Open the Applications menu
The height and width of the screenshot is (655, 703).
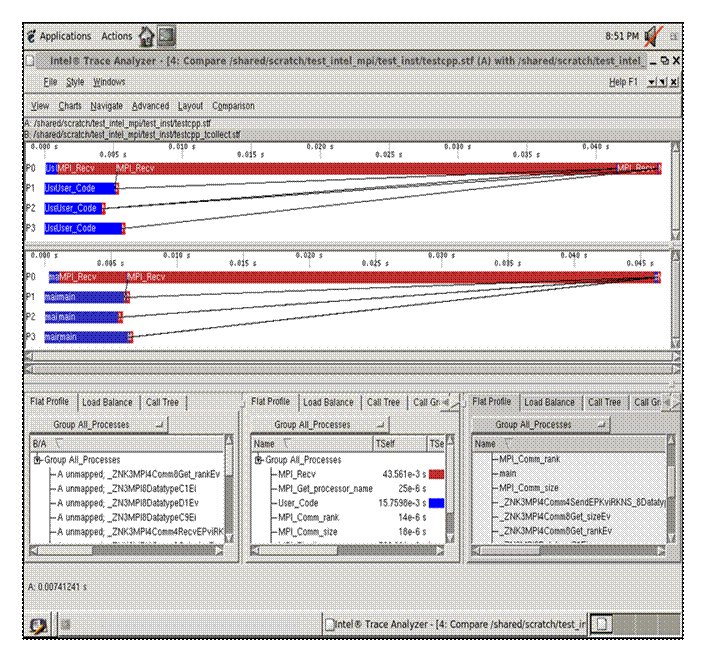point(65,36)
